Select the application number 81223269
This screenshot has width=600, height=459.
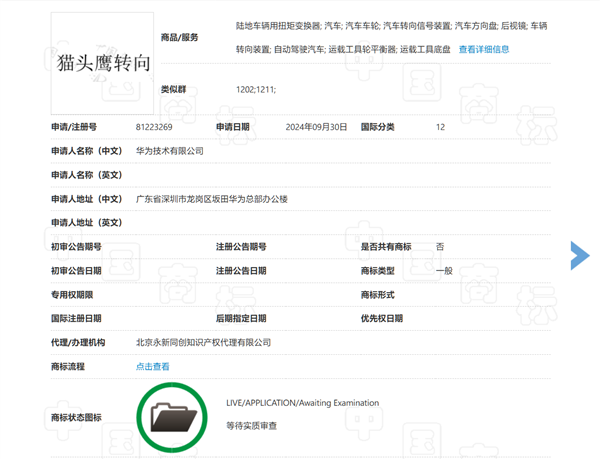(154, 127)
